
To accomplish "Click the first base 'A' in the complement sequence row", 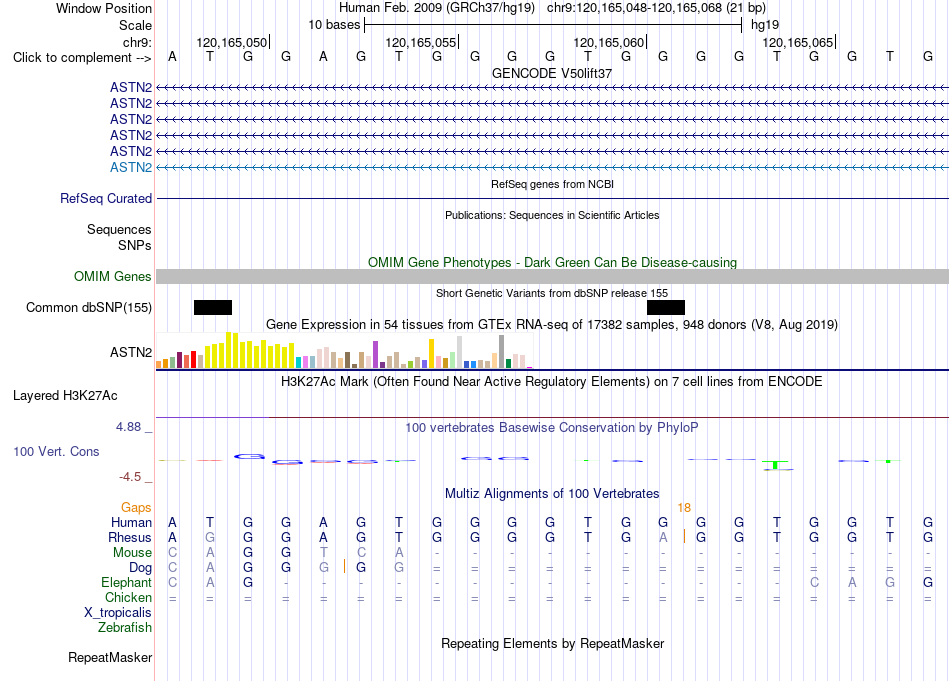I will (x=172, y=56).
